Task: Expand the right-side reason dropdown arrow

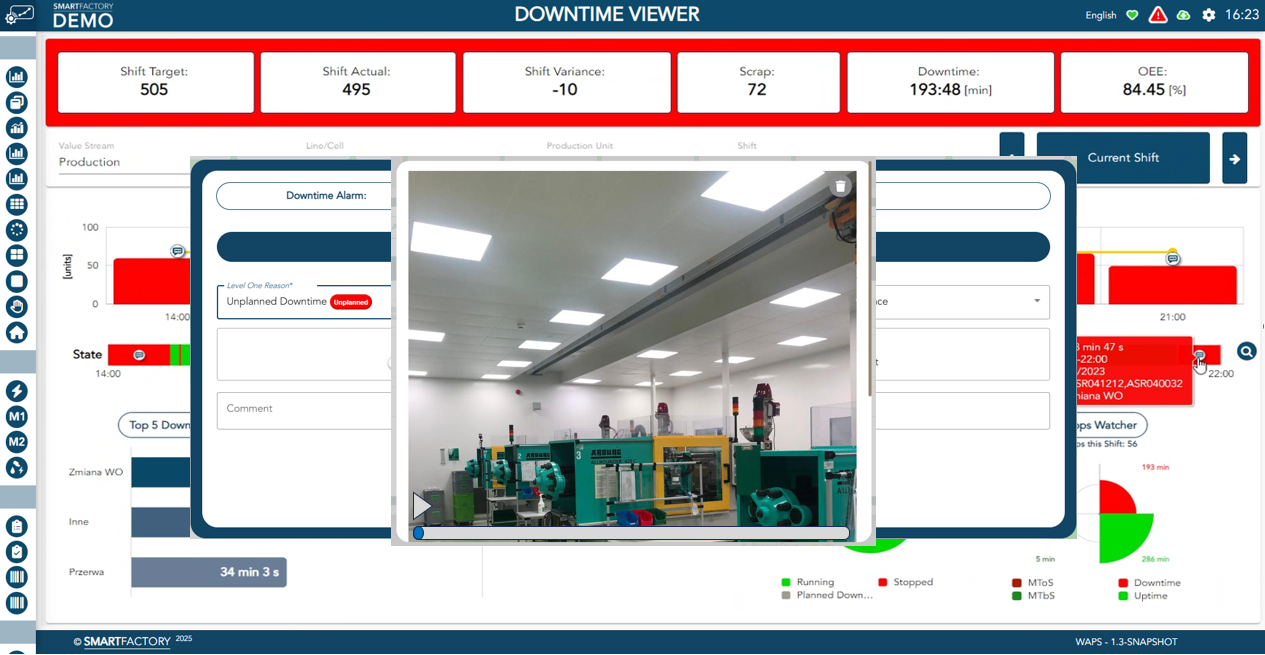Action: tap(1037, 301)
